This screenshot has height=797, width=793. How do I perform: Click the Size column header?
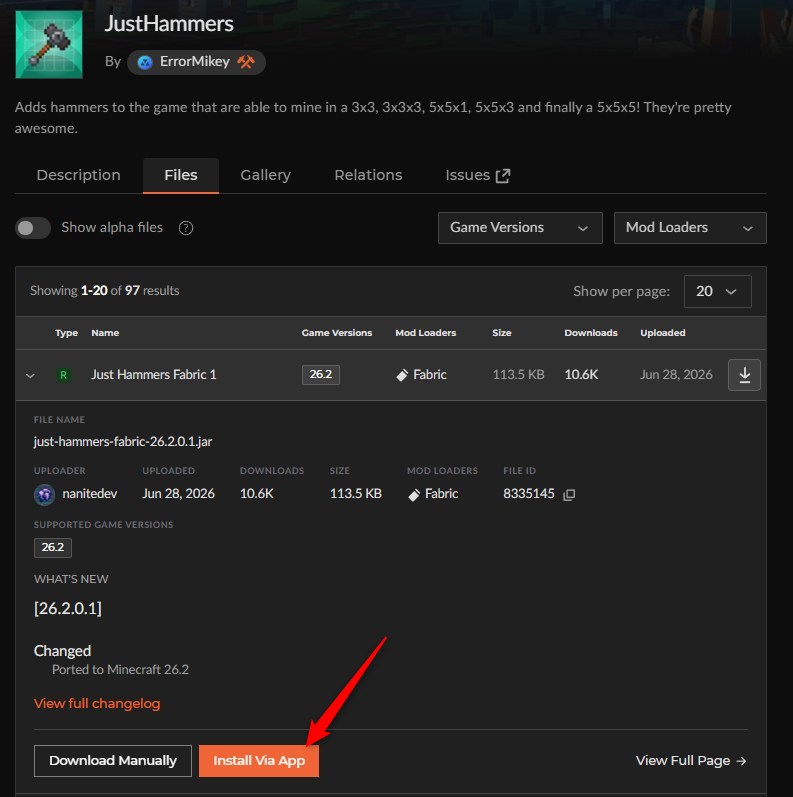click(502, 333)
